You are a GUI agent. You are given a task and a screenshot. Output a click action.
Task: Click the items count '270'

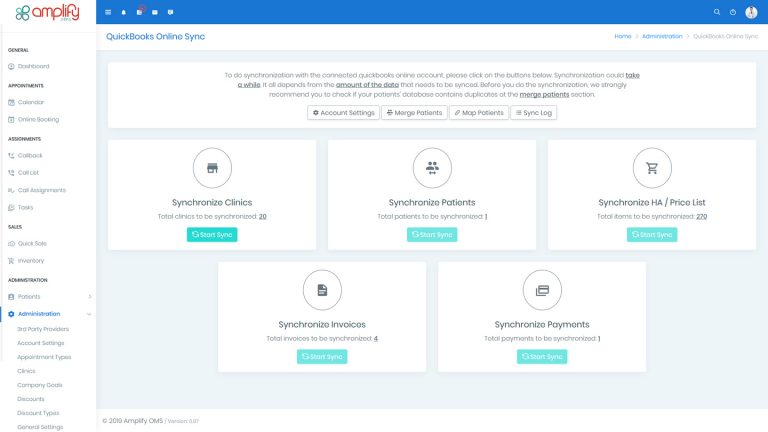coord(701,216)
